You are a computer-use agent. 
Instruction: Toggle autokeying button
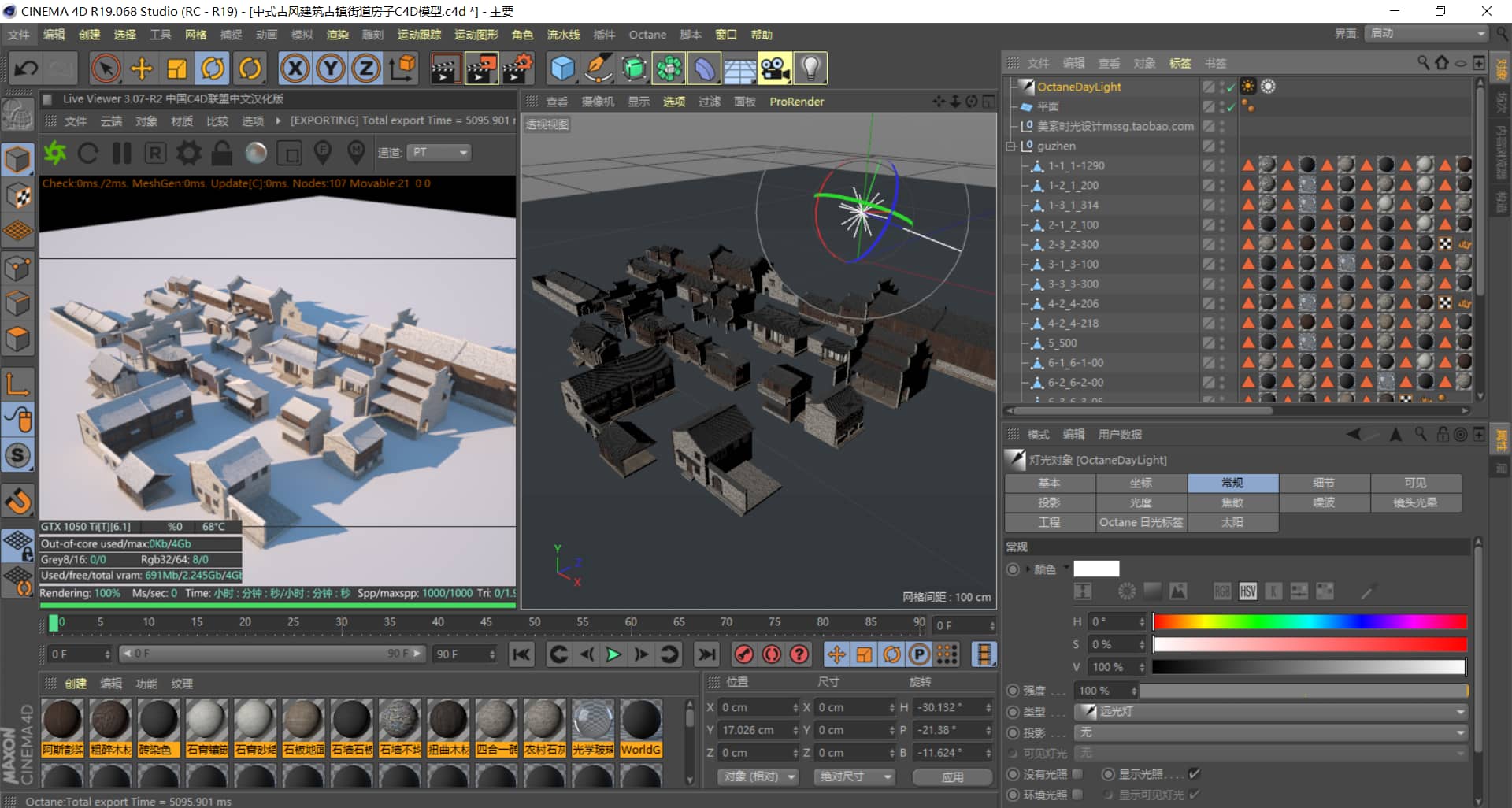point(772,654)
